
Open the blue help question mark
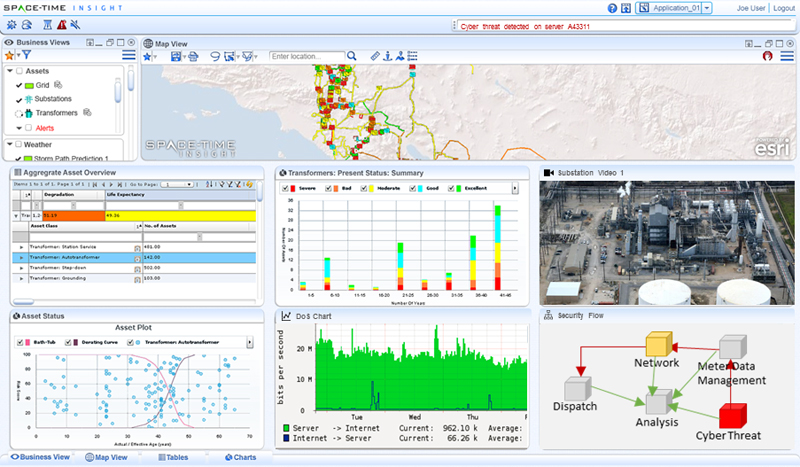pos(612,8)
